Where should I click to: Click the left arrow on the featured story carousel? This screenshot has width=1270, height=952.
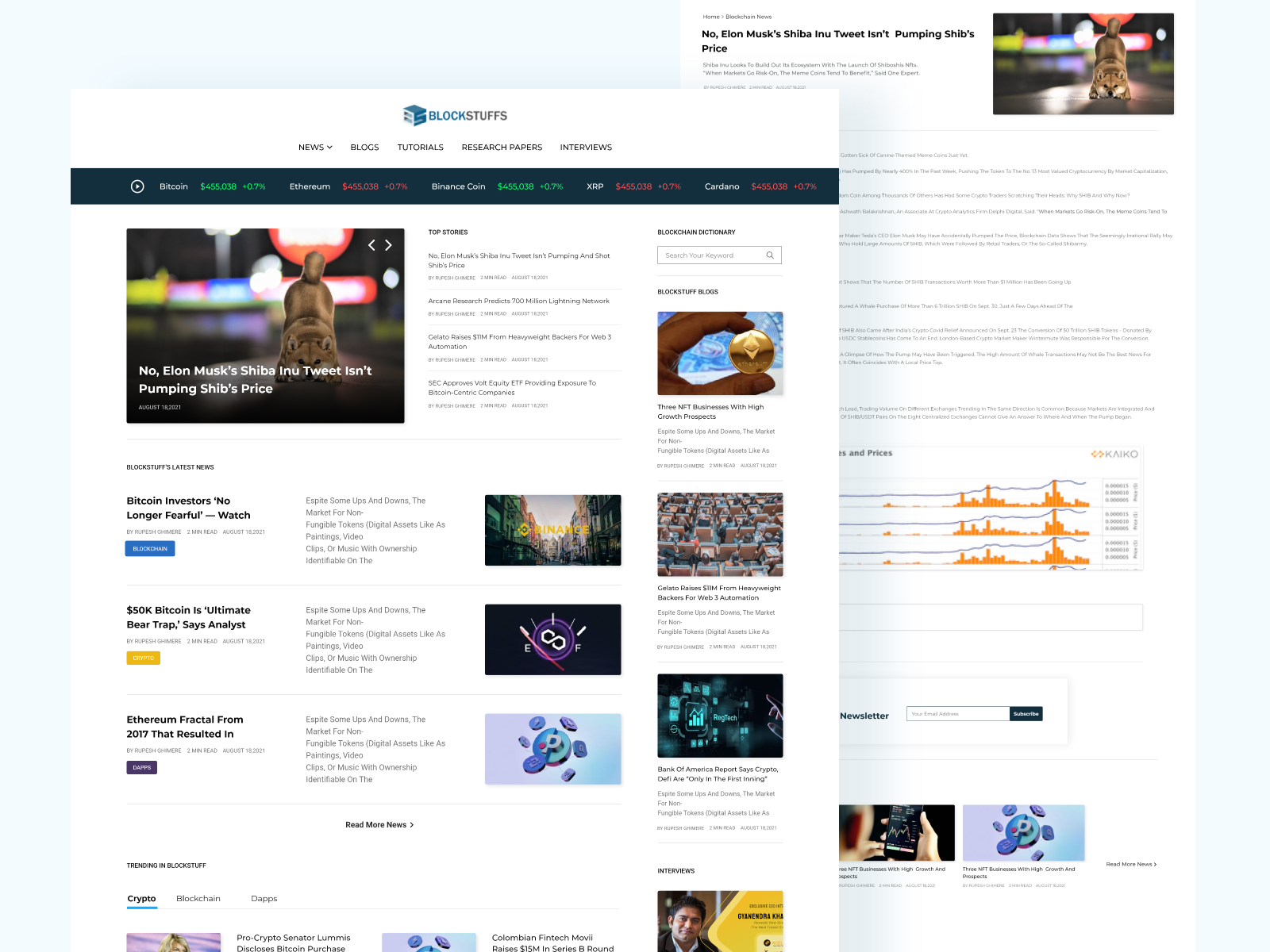(371, 245)
